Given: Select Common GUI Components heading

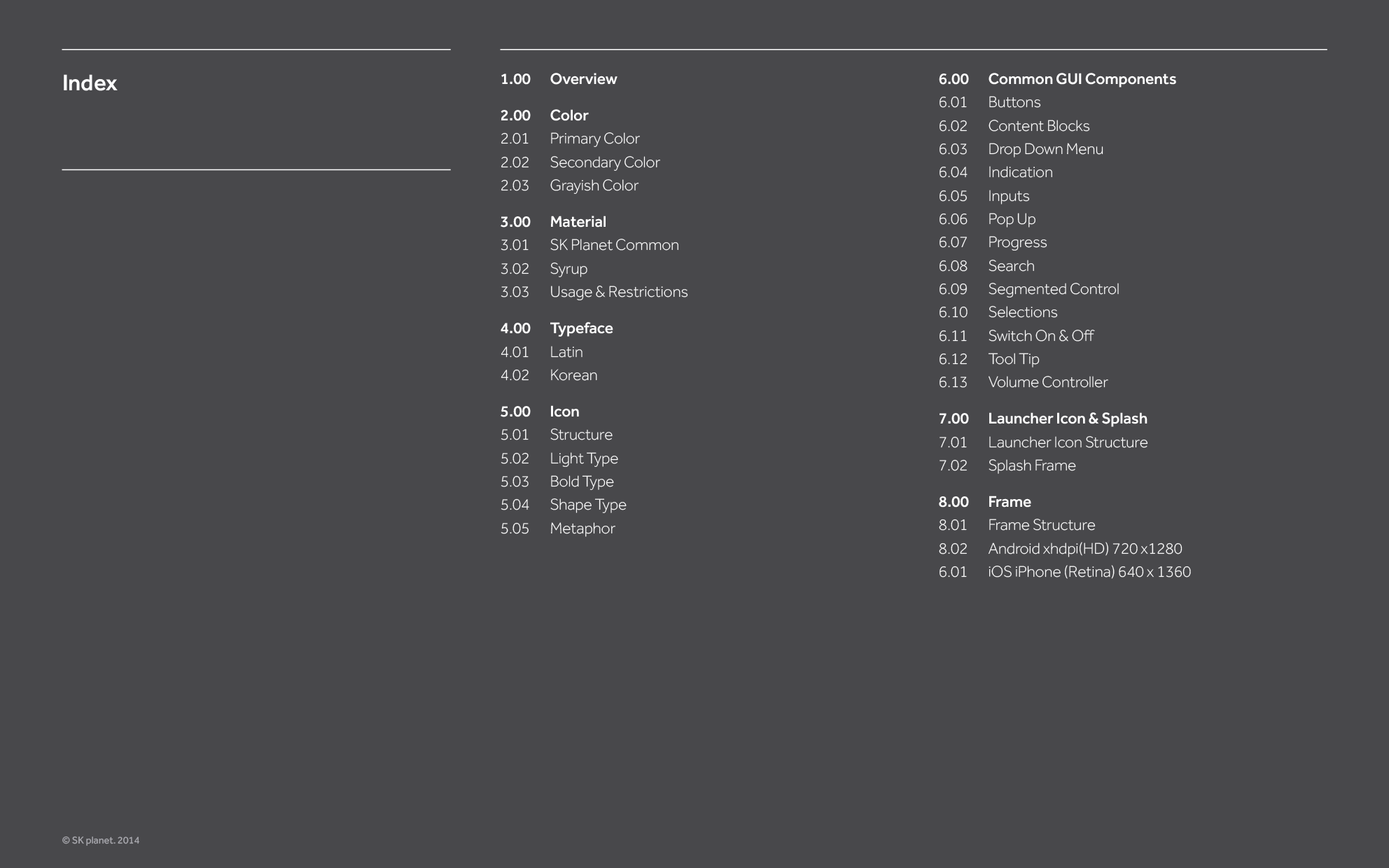Looking at the screenshot, I should pos(1082,79).
